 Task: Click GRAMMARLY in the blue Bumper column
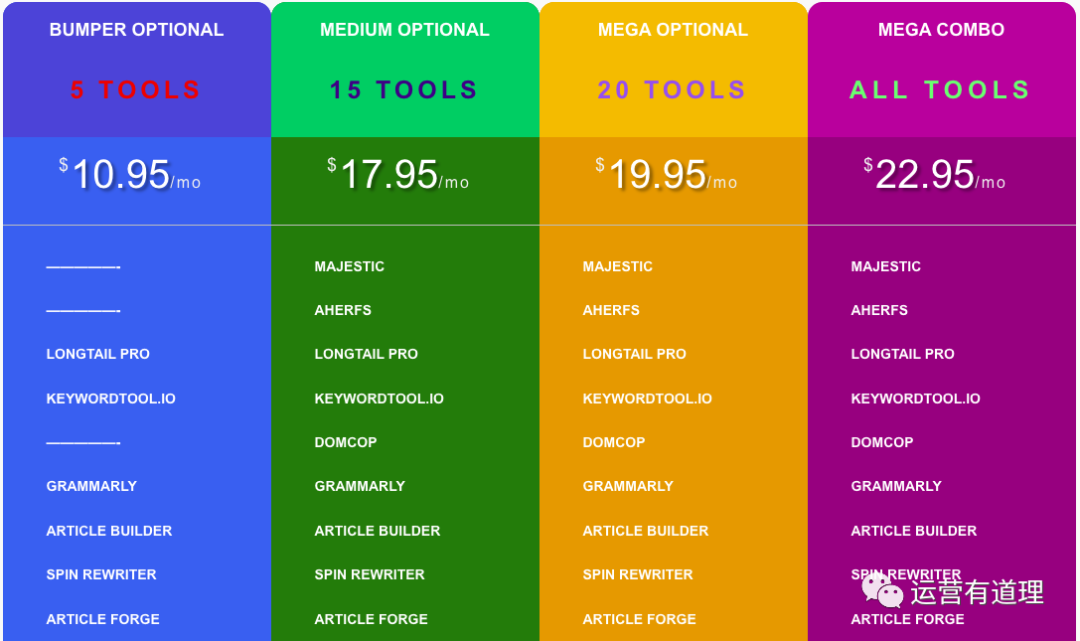(92, 486)
